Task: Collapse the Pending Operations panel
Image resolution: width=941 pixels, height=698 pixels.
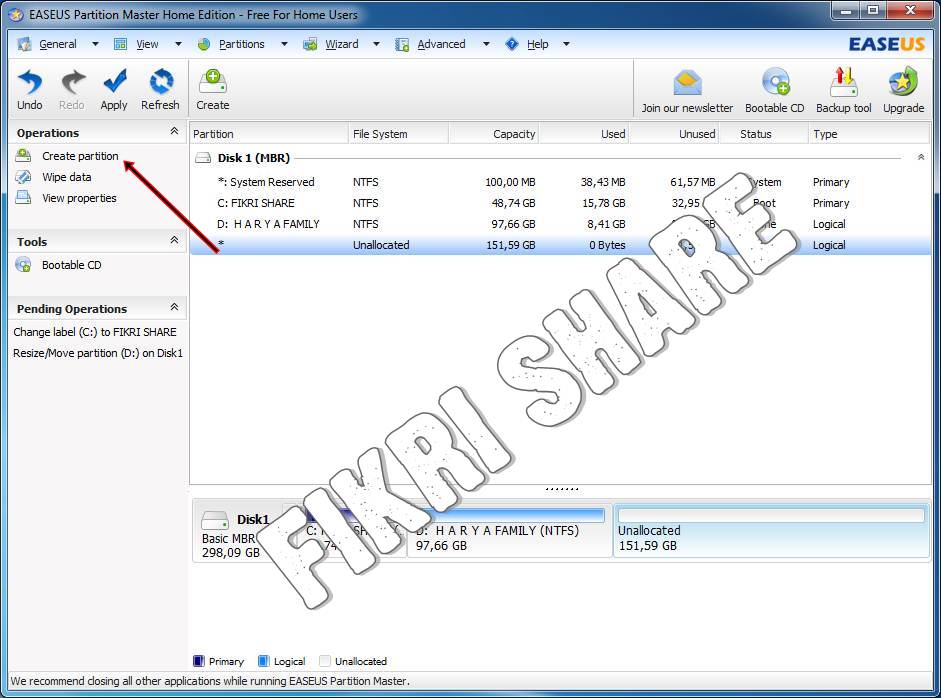Action: (x=174, y=307)
